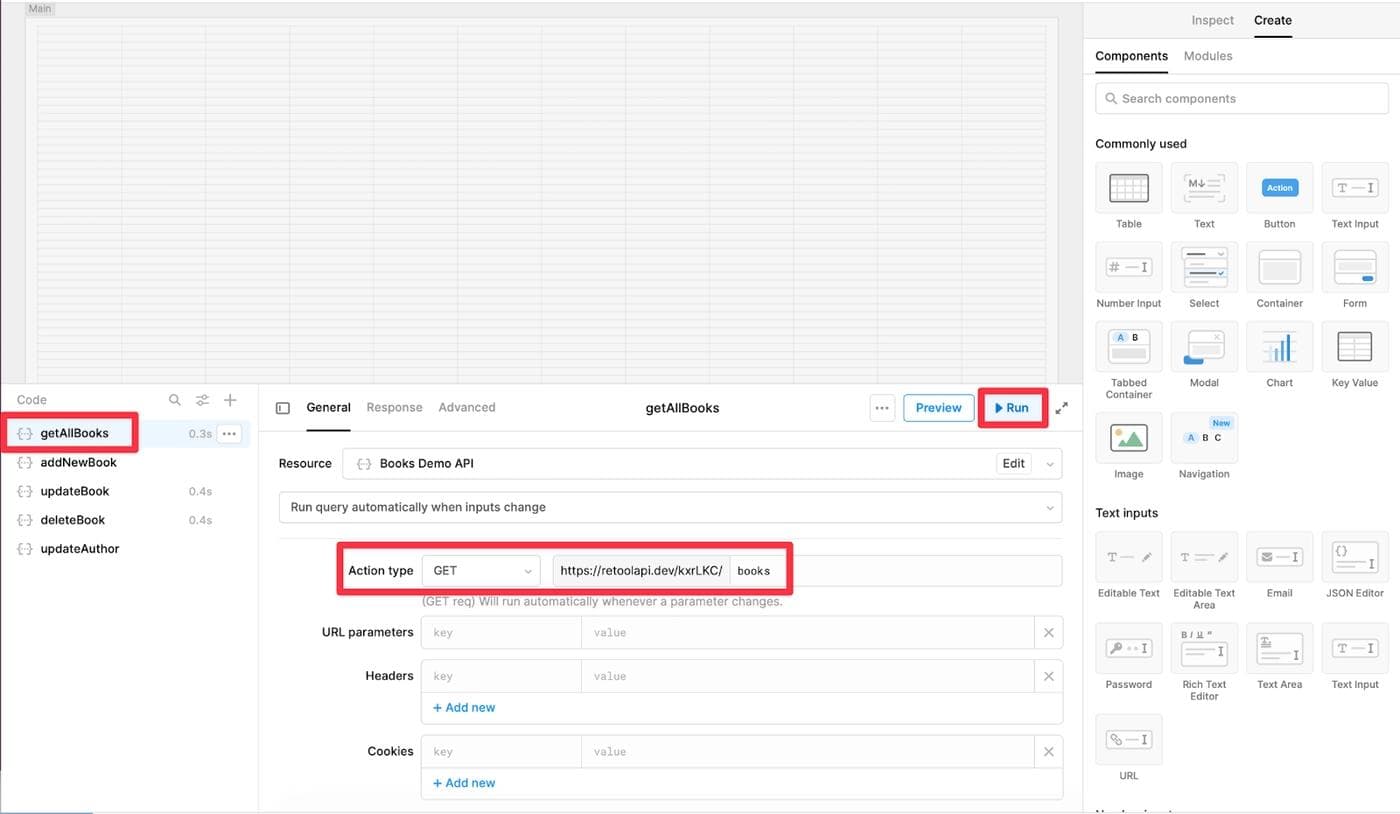Viewport: 1400px width, 814px height.
Task: Click the search icon in Code panel
Action: tap(175, 400)
